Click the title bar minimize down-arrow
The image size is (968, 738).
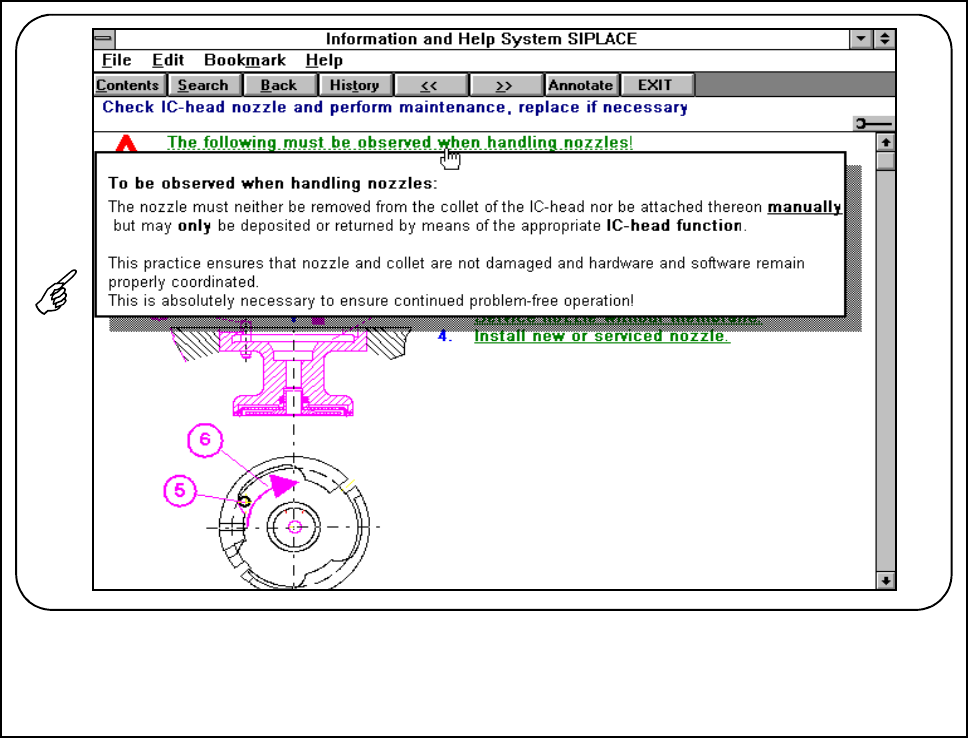pos(861,39)
